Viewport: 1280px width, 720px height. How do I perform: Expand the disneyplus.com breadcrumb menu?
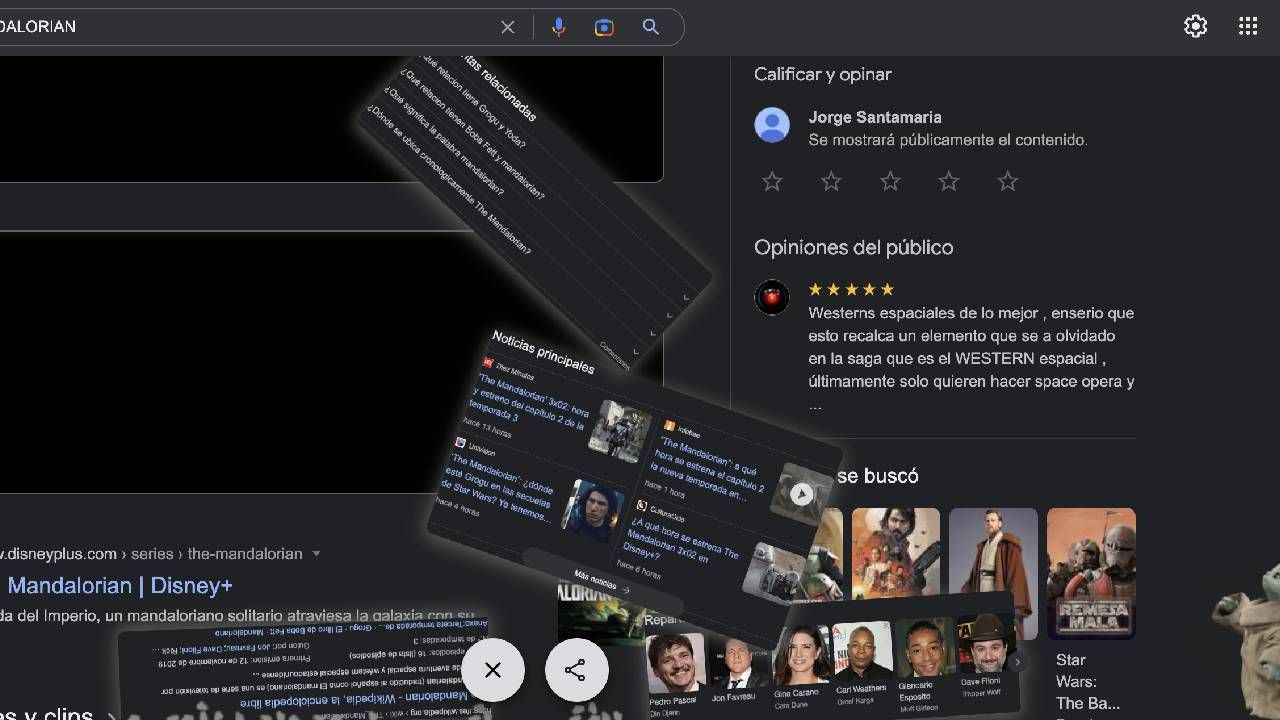tap(317, 553)
